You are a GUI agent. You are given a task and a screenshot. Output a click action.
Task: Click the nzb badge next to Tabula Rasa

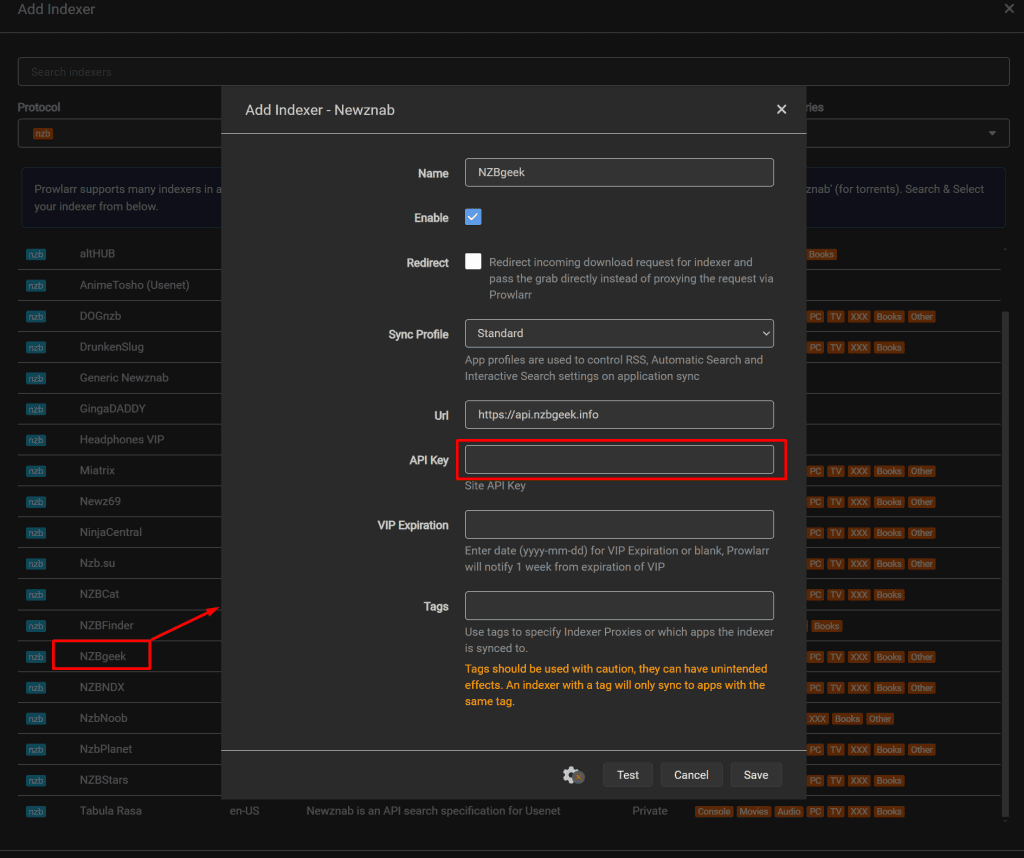[36, 811]
